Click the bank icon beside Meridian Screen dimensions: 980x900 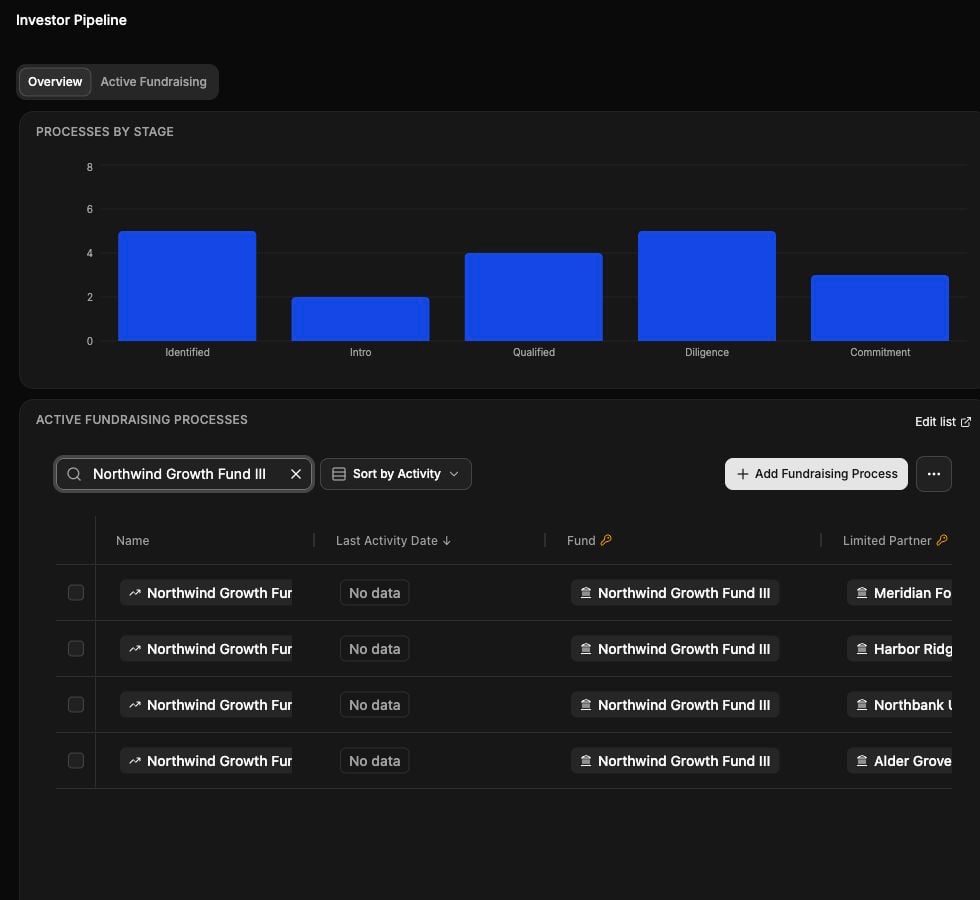click(862, 593)
